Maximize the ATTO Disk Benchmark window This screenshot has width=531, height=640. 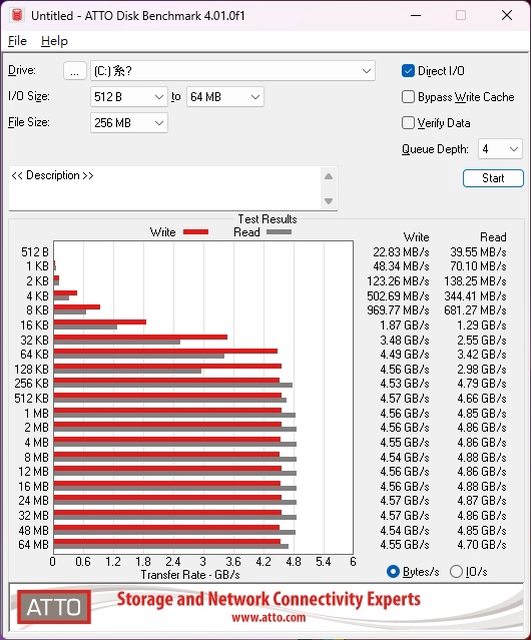pyautogui.click(x=461, y=16)
